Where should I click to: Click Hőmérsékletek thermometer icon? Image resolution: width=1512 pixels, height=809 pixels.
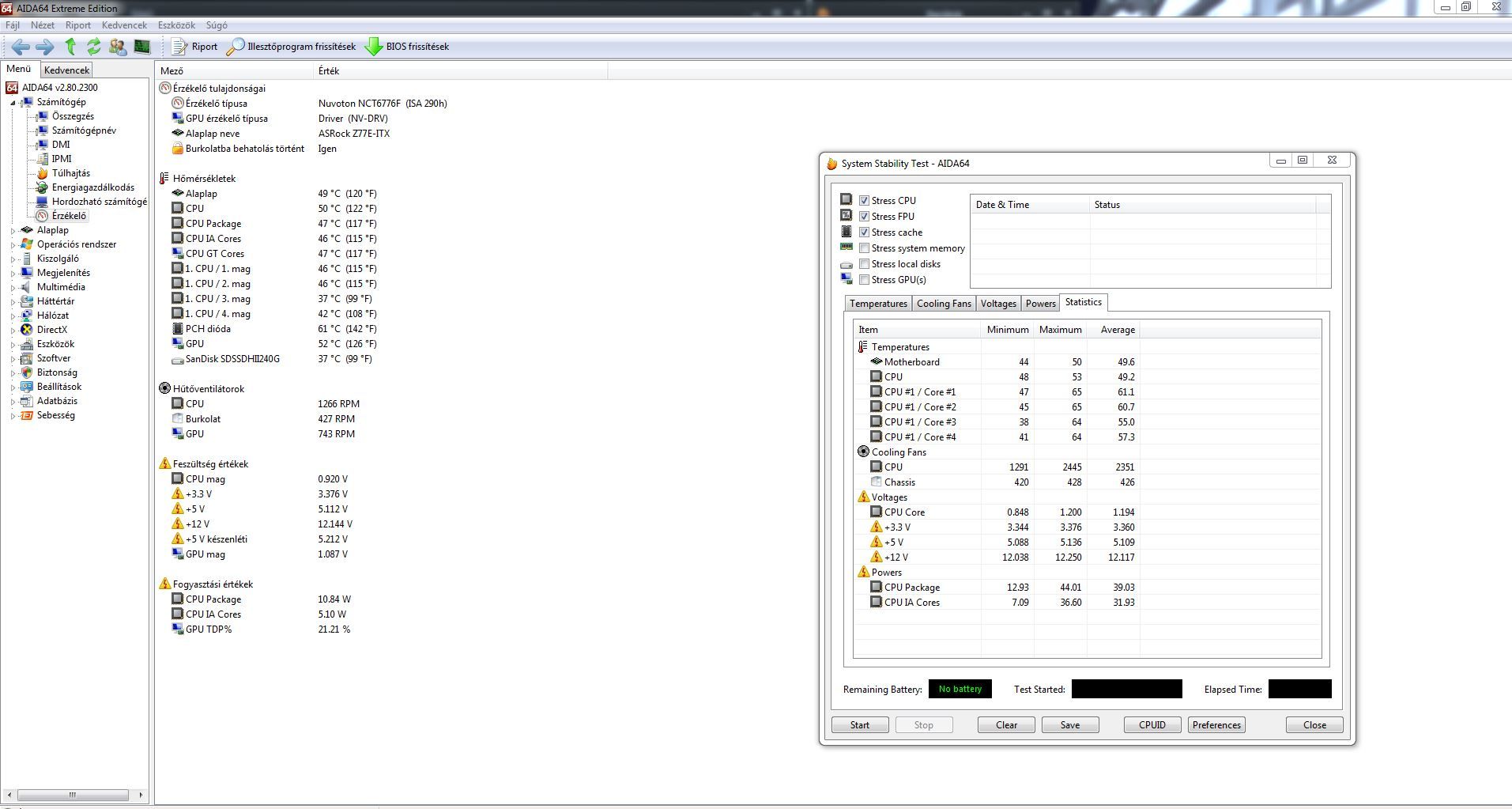tap(164, 179)
